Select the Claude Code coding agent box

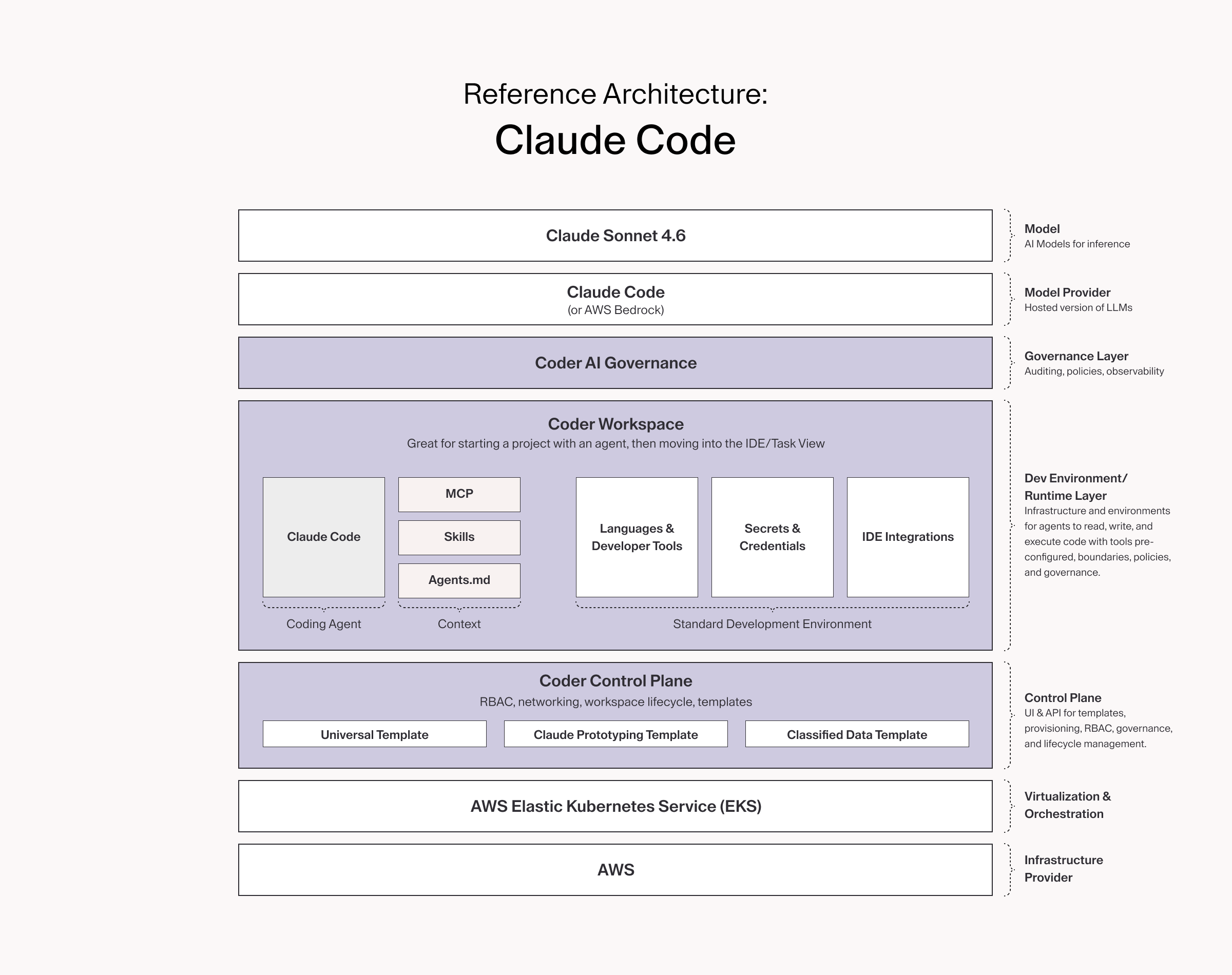point(324,537)
